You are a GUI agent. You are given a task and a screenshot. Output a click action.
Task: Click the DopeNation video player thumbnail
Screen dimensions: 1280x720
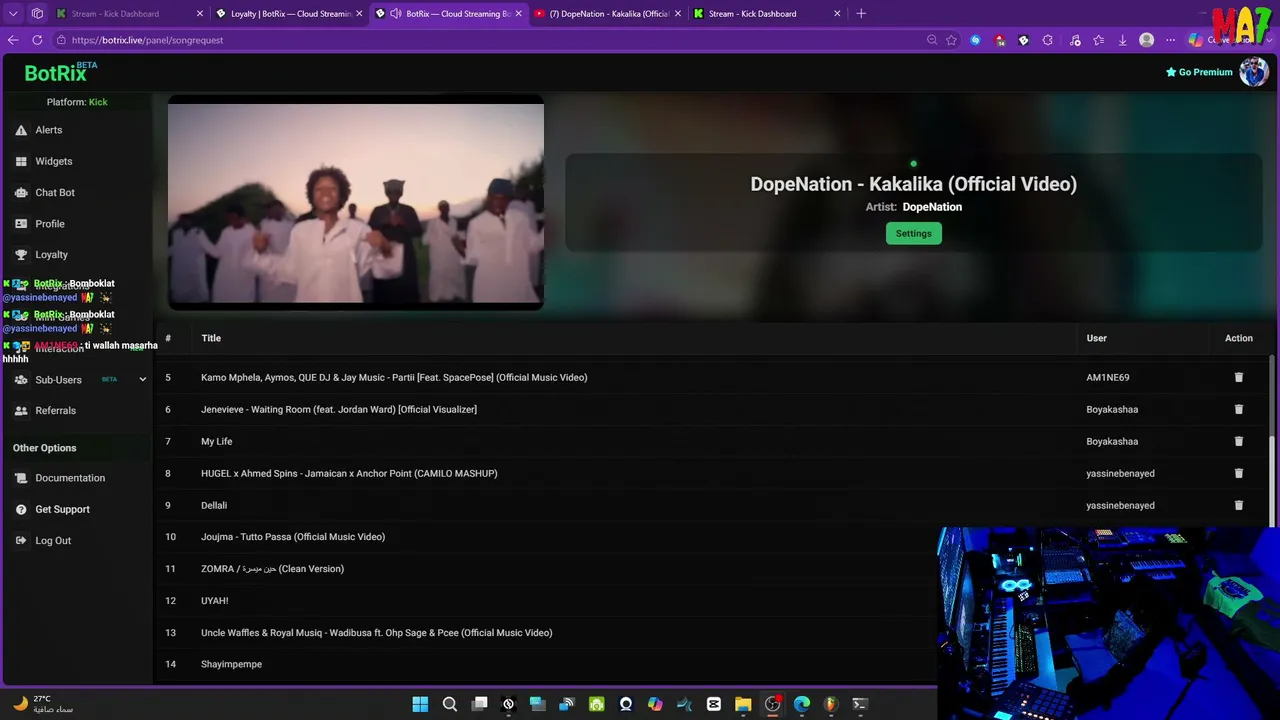pos(356,203)
